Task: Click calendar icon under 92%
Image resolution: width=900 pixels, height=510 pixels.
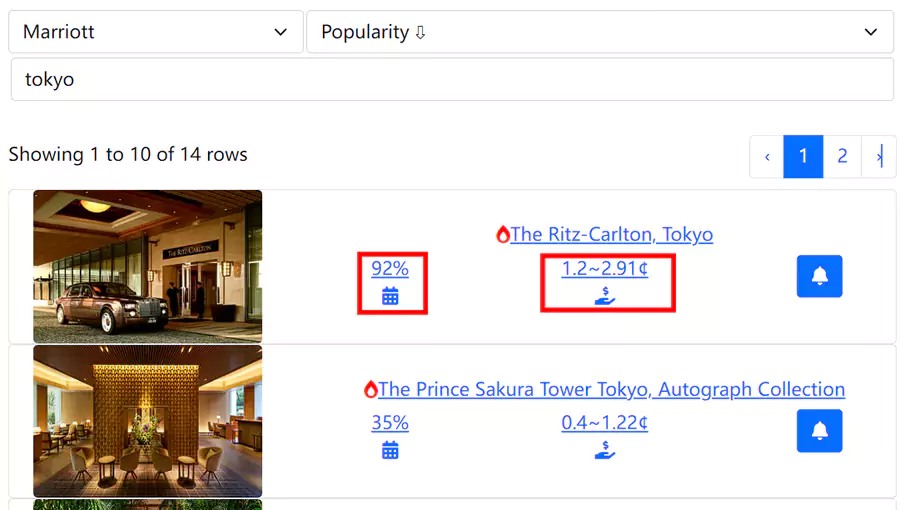Action: (390, 296)
